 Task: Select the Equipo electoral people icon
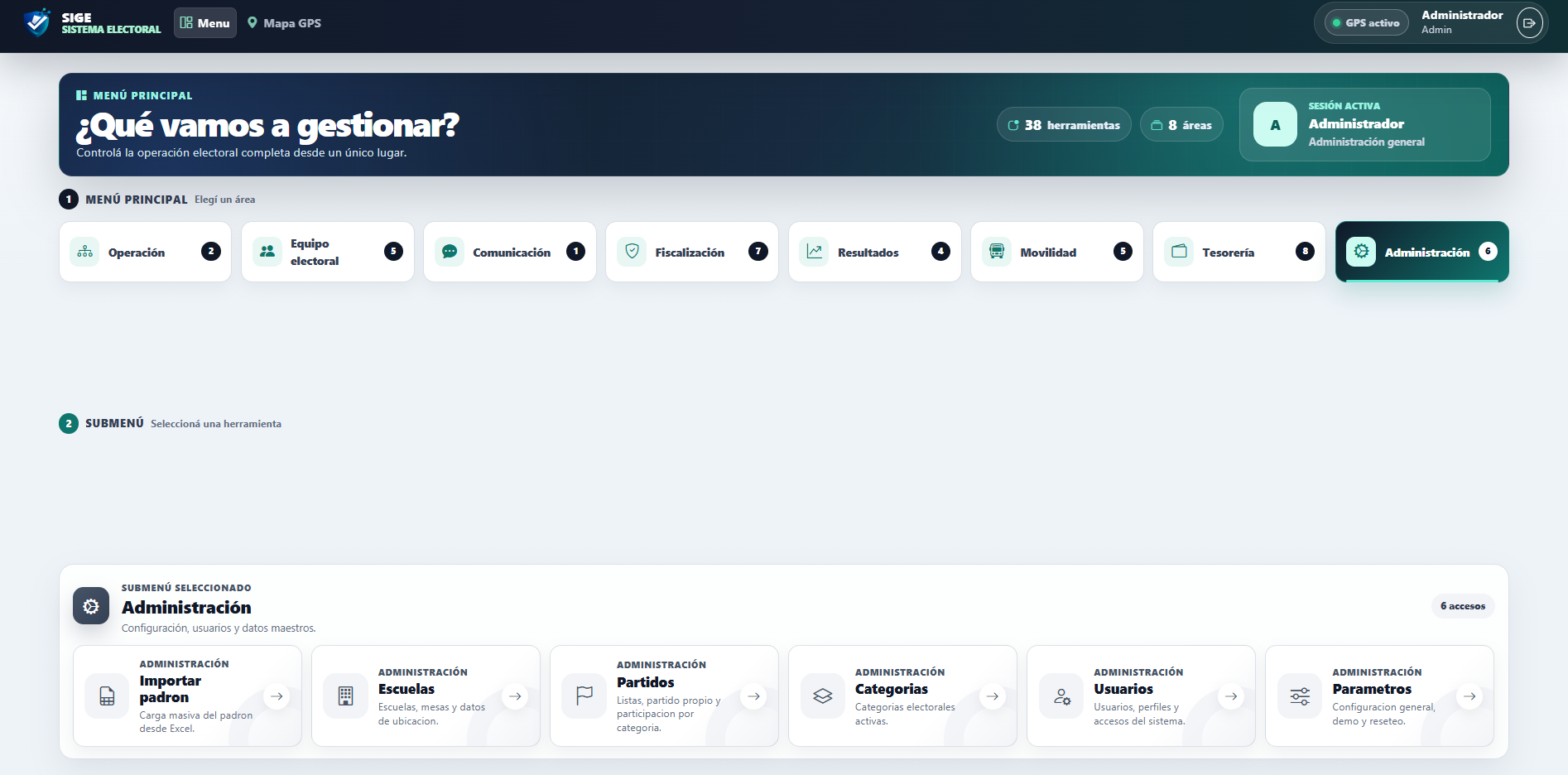[267, 252]
